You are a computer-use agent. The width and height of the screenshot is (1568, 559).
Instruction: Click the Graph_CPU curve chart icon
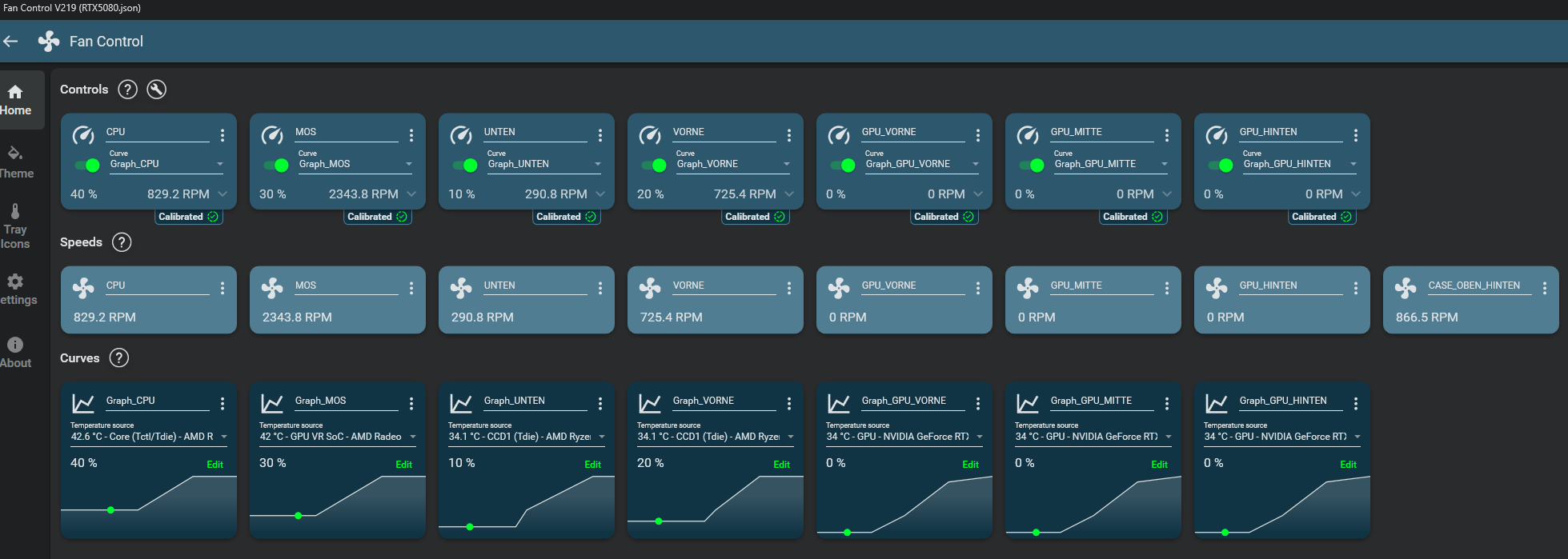(x=83, y=403)
